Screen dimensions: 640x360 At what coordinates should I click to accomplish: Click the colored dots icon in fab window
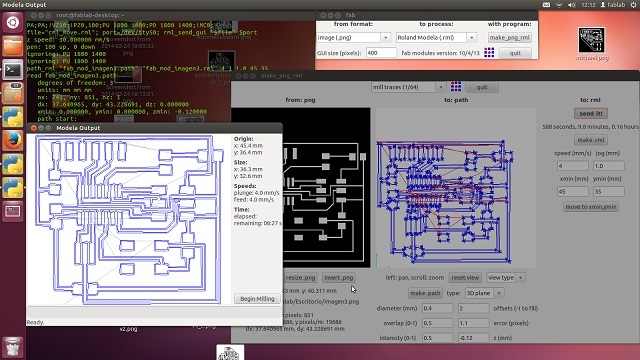coord(489,53)
